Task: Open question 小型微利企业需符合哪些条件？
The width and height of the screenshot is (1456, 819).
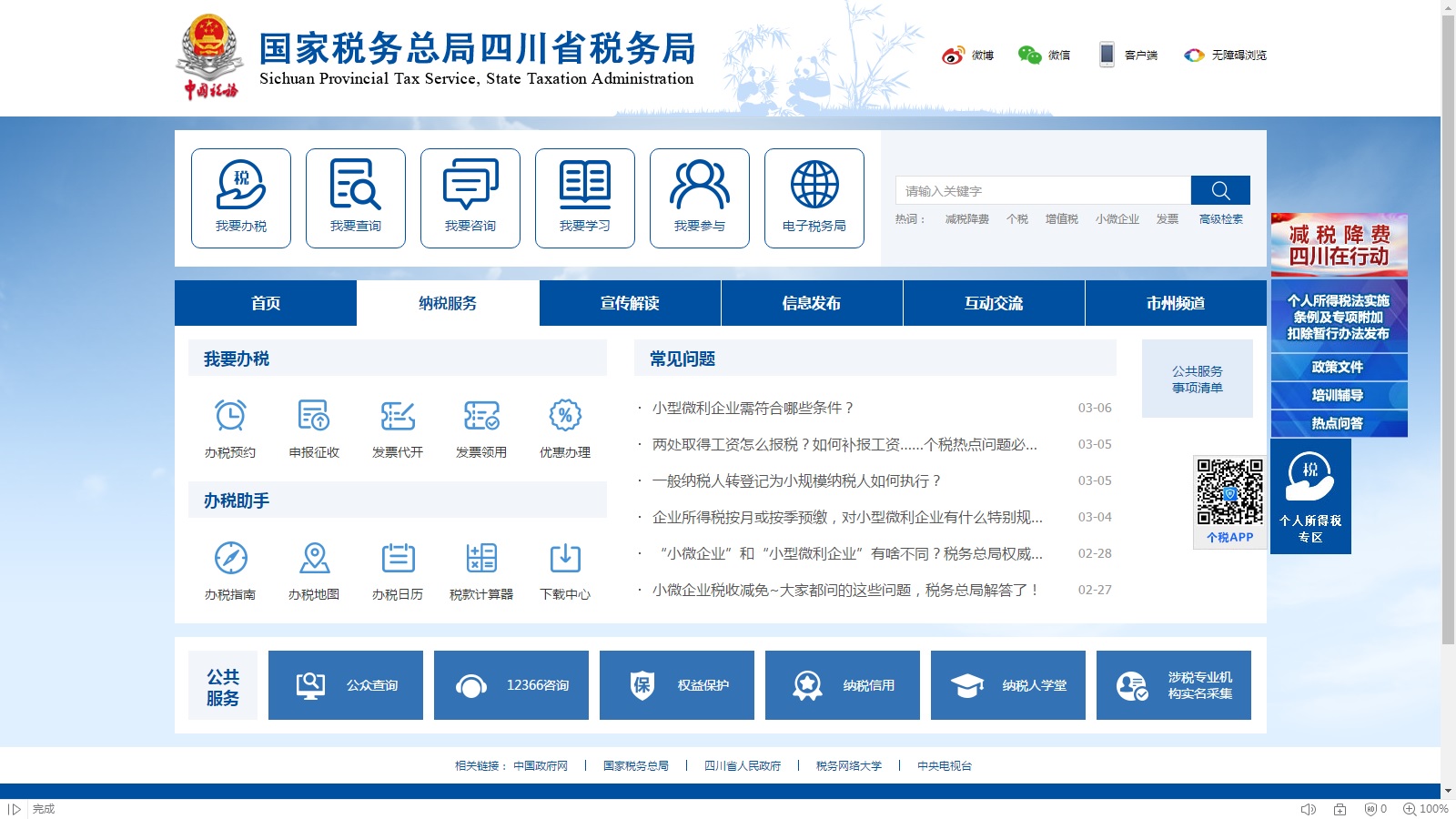Action: point(753,408)
